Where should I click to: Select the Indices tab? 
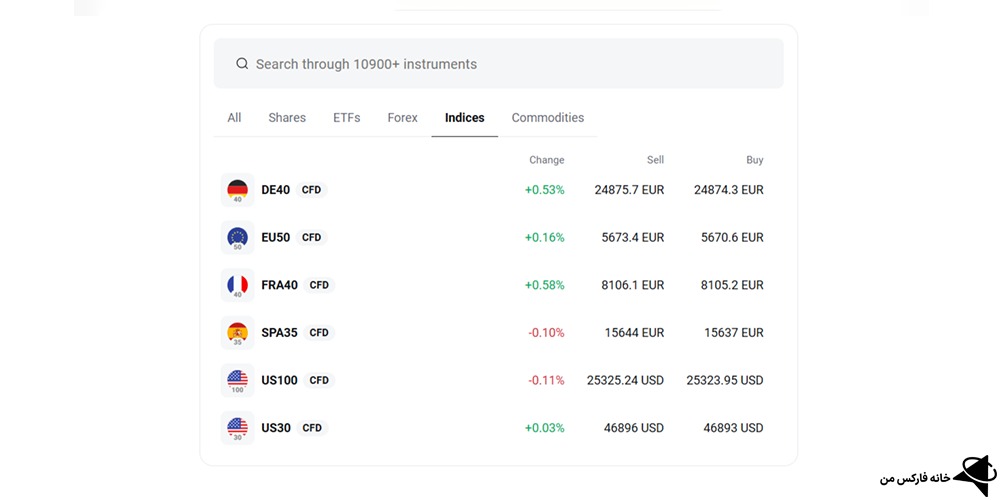[x=464, y=118]
